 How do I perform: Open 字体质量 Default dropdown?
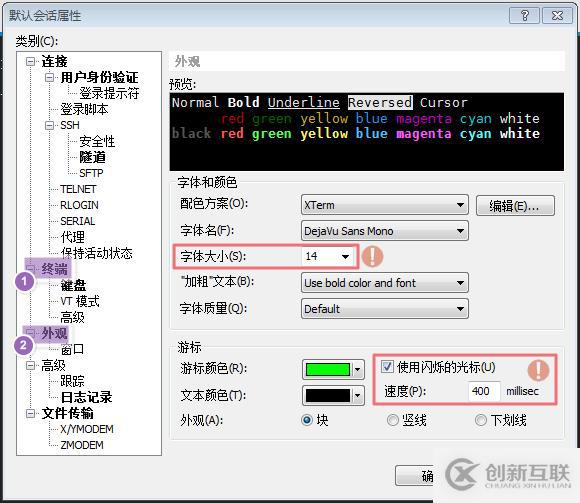click(x=385, y=309)
